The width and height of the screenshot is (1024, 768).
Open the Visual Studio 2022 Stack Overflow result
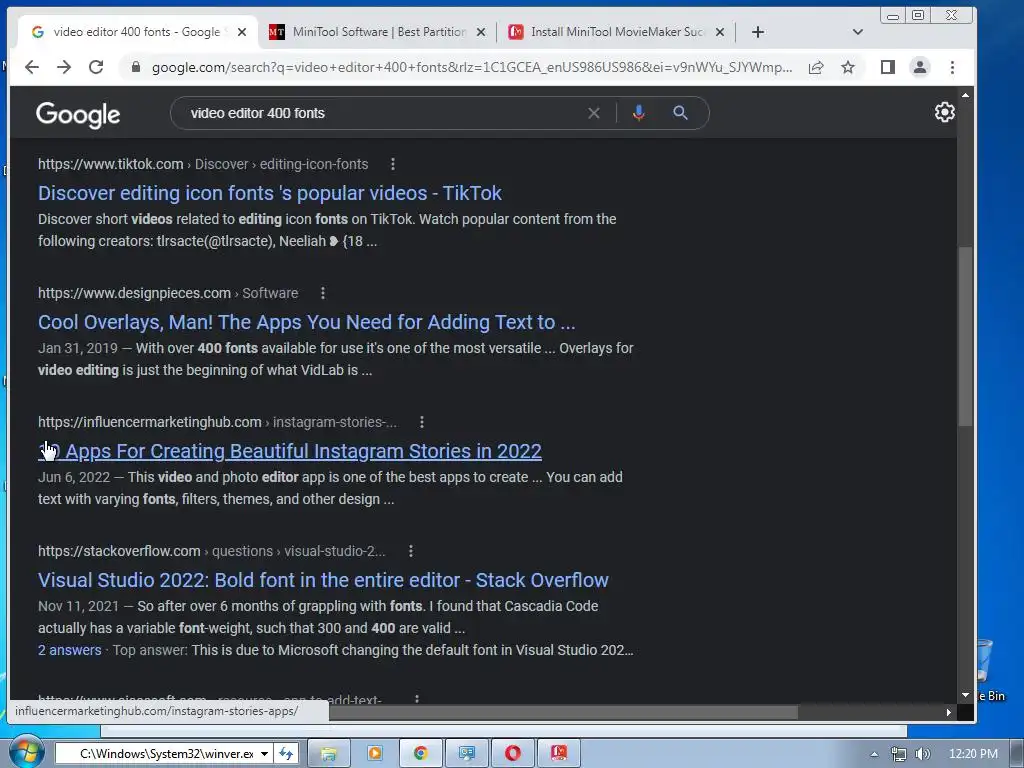[323, 580]
